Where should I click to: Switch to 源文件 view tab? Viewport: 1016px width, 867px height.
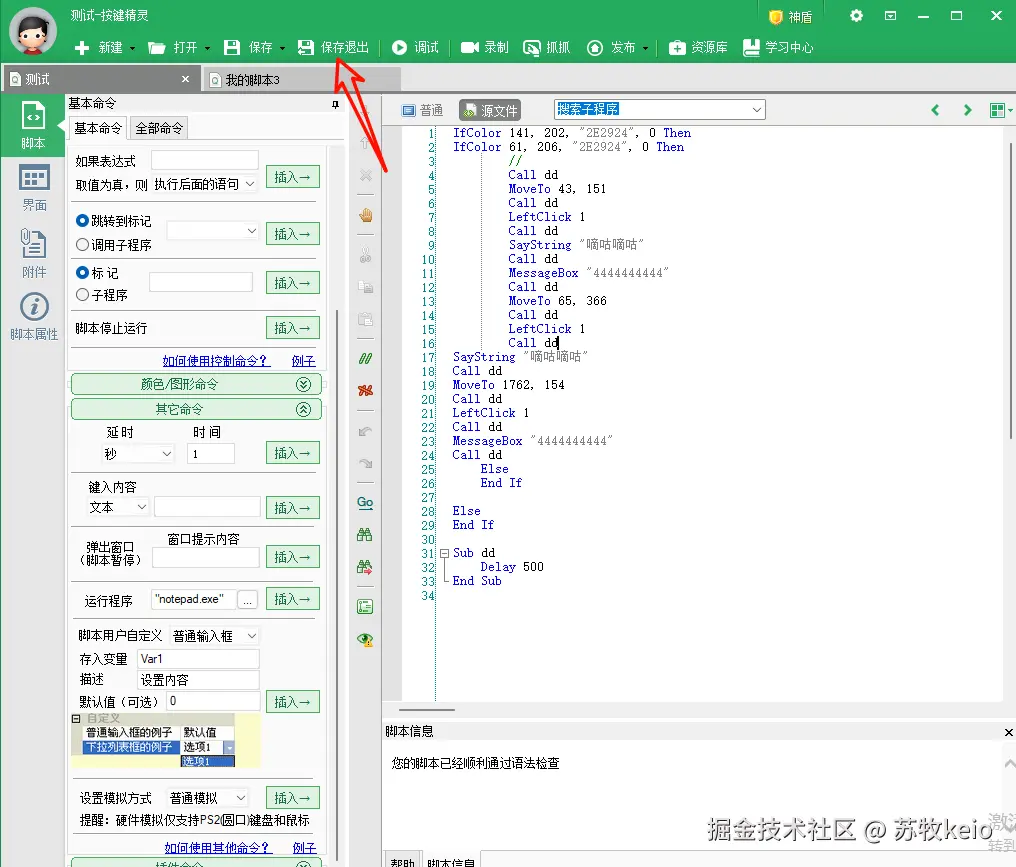click(491, 111)
